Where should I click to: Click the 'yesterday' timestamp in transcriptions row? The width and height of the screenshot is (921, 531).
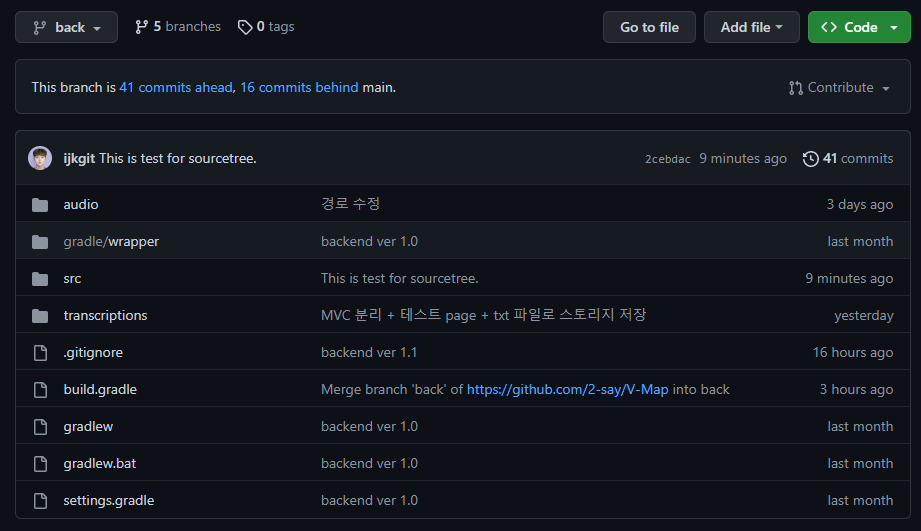tap(863, 315)
